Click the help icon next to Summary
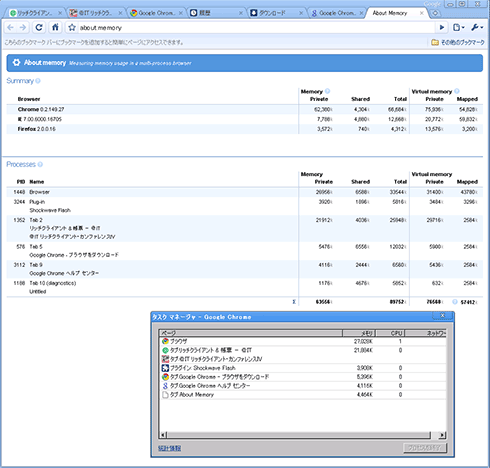The image size is (490, 468). click(x=38, y=81)
